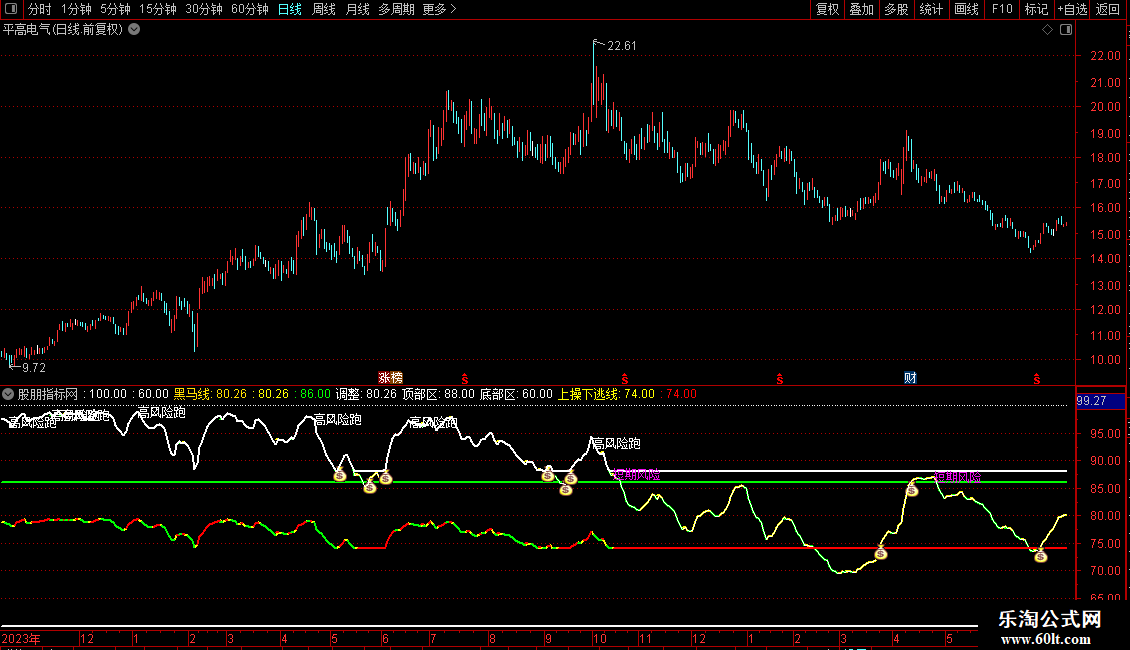
Task: Click the 顶部区: 88.00 readout
Action: click(438, 394)
